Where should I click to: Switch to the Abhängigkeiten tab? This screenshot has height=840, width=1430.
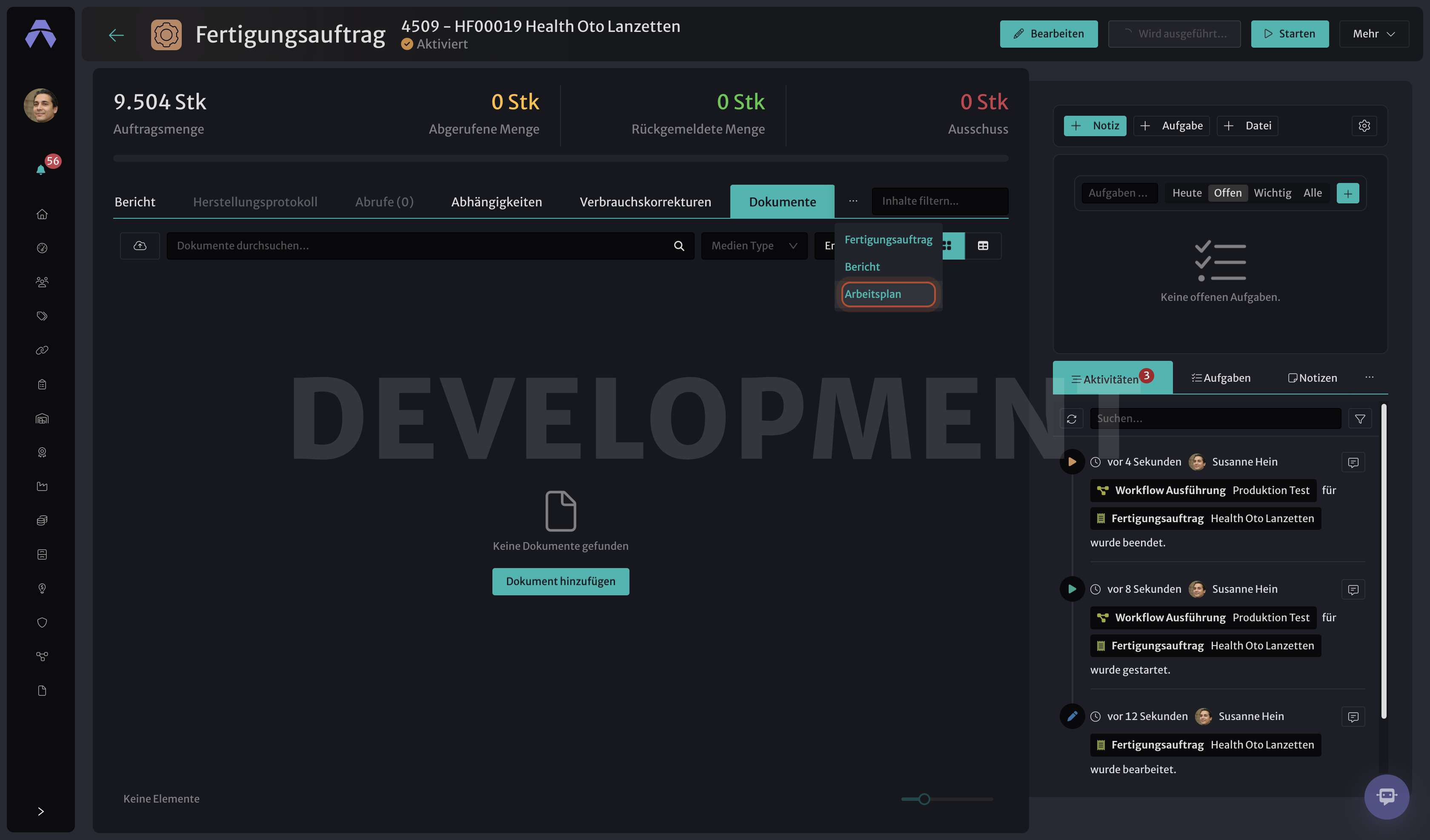click(x=497, y=202)
